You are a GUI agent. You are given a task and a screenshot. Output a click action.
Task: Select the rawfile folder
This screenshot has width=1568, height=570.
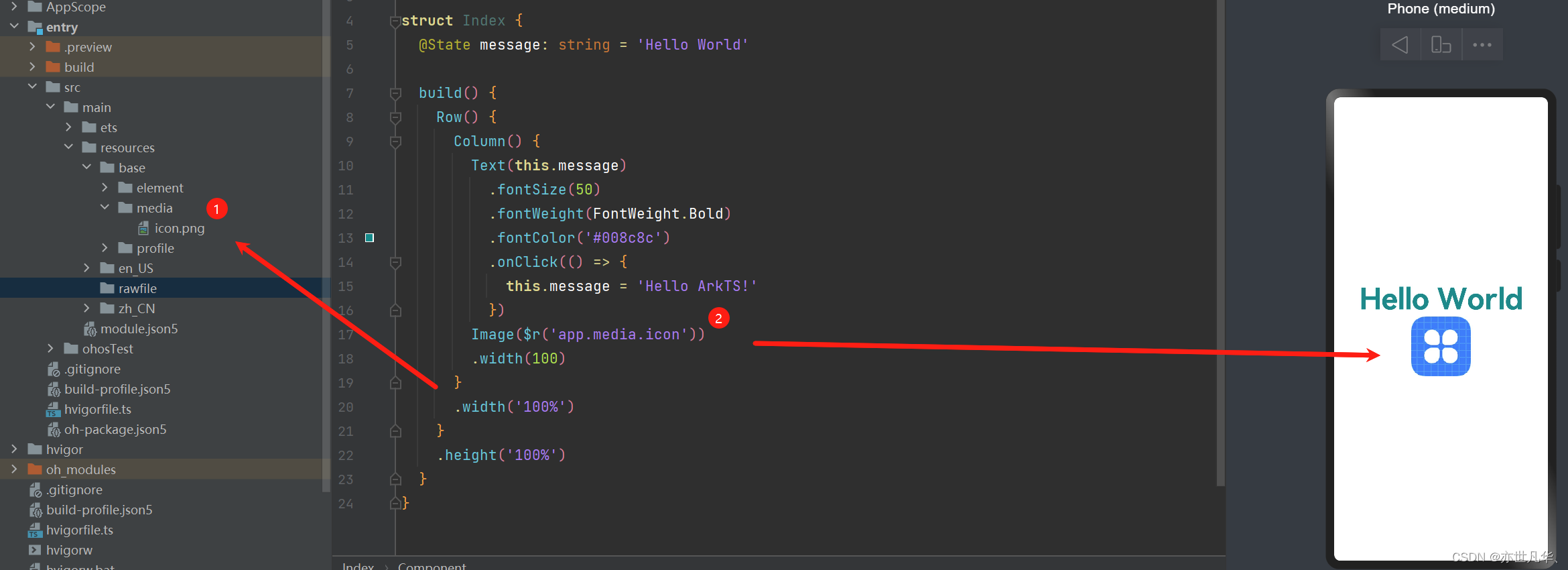137,289
